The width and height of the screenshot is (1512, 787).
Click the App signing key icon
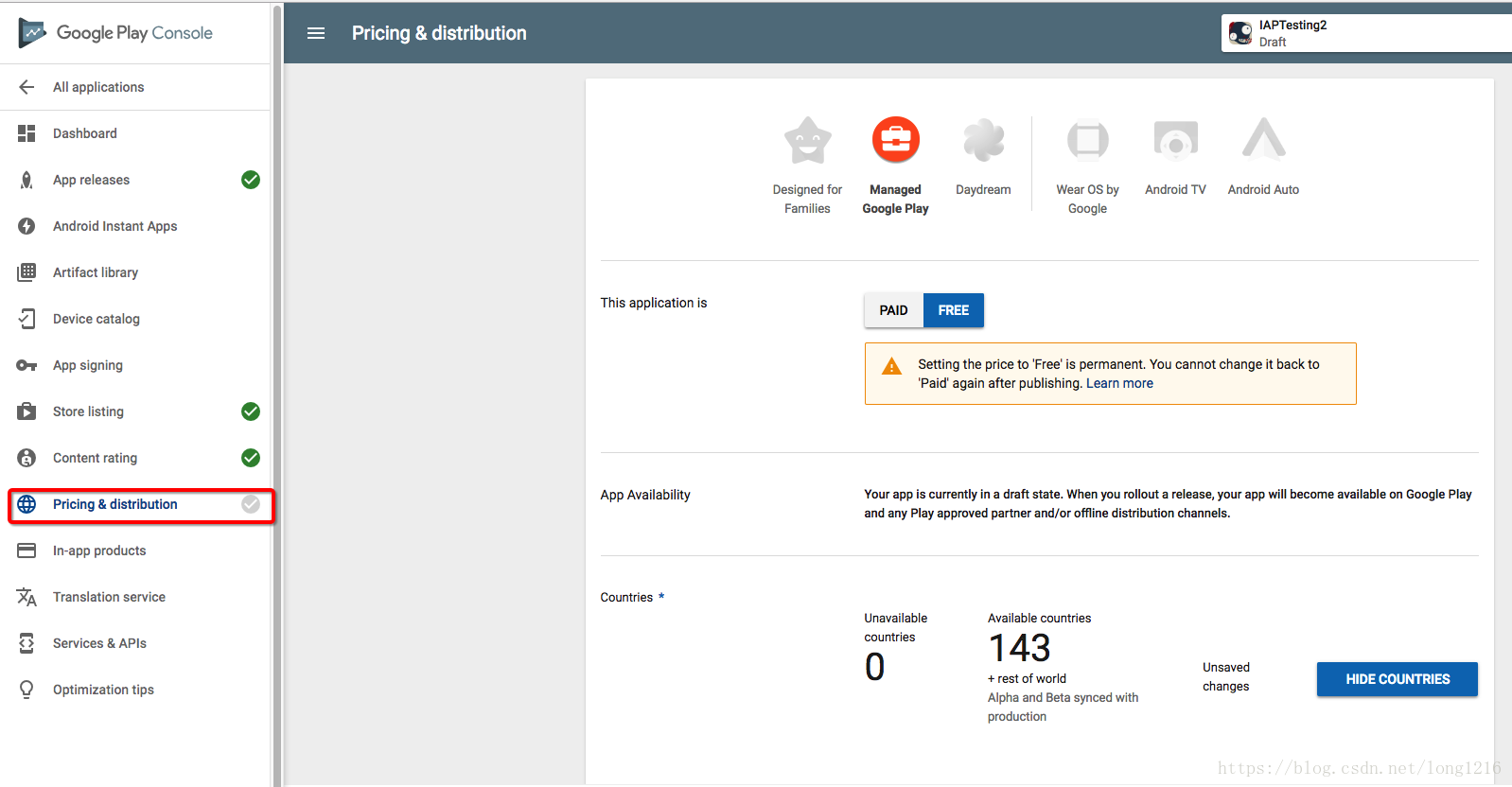(26, 365)
